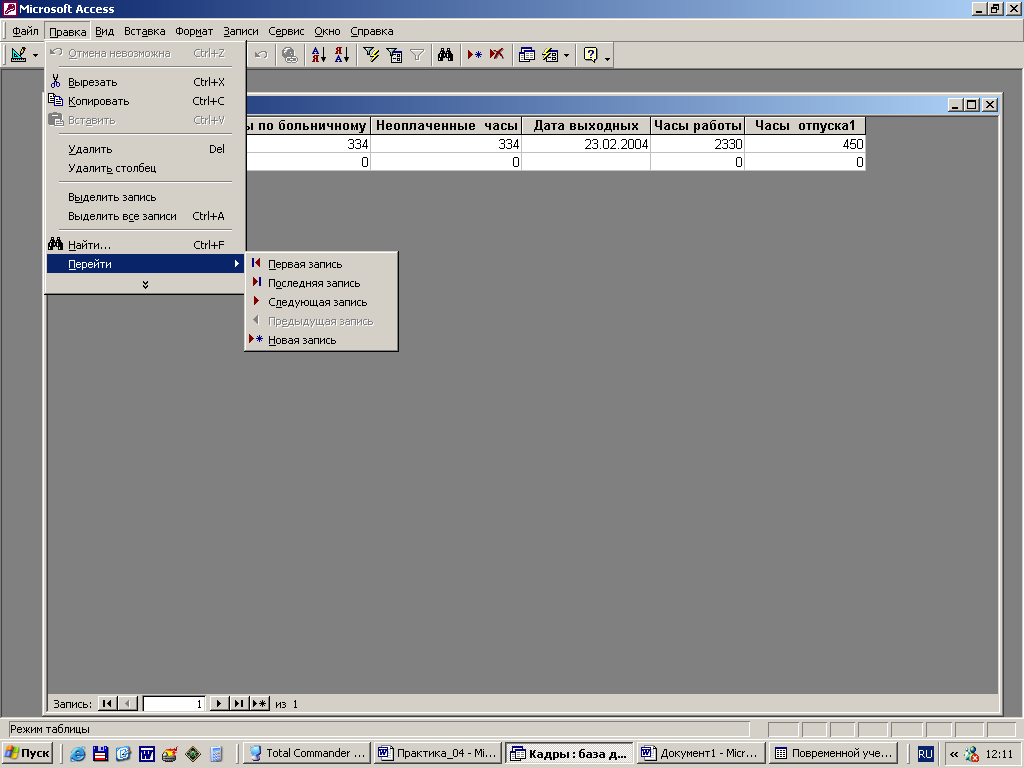
Task: Click next record navigation button at bottom
Action: coord(219,703)
